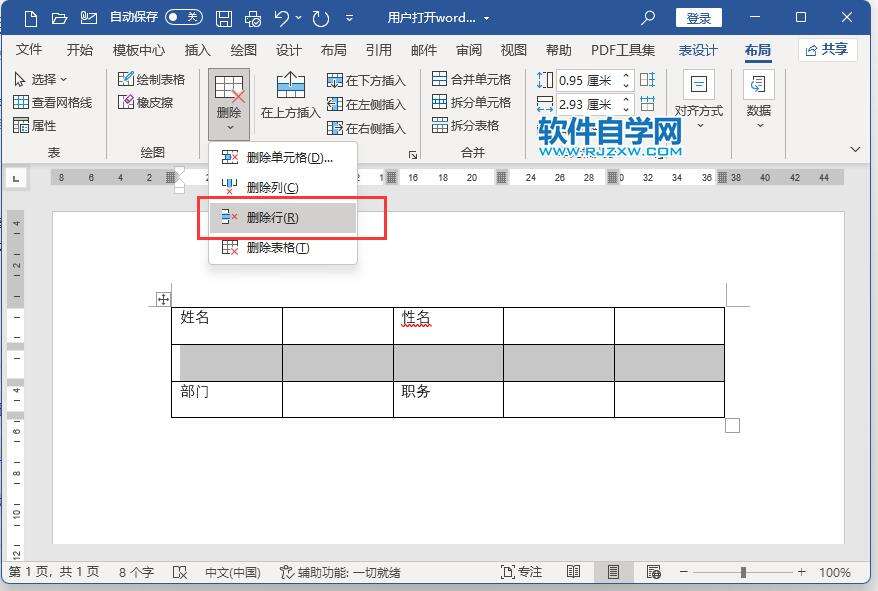
Task: Expand the Data (数据) dropdown
Action: 759,101
